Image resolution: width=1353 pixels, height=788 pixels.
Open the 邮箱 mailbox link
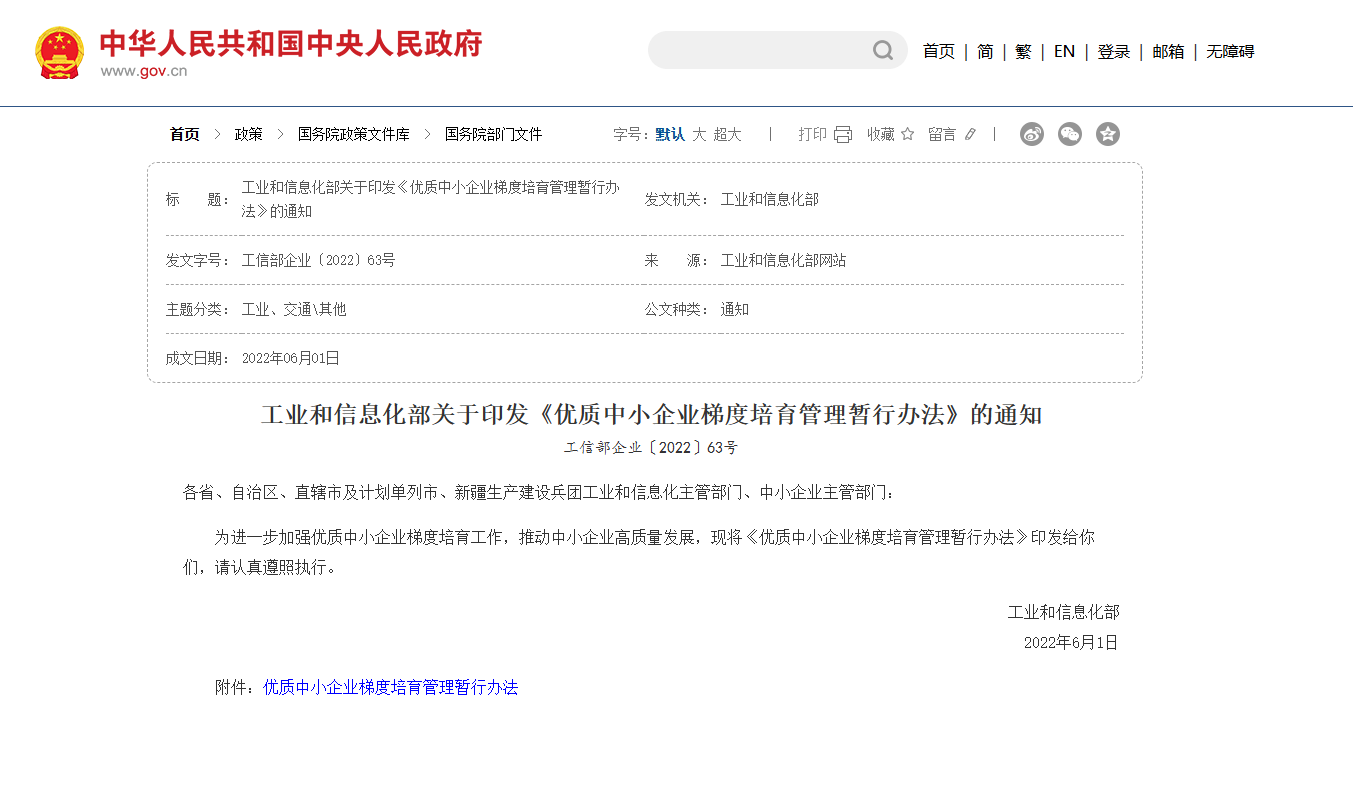tap(1168, 51)
